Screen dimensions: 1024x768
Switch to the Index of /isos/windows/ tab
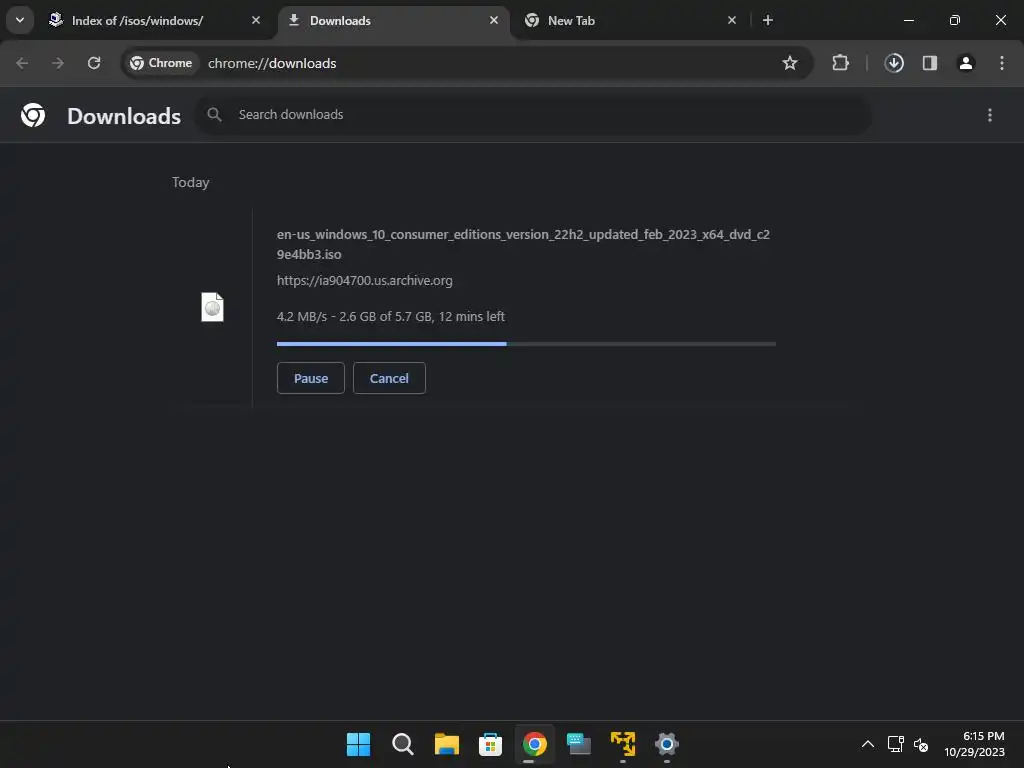(155, 20)
